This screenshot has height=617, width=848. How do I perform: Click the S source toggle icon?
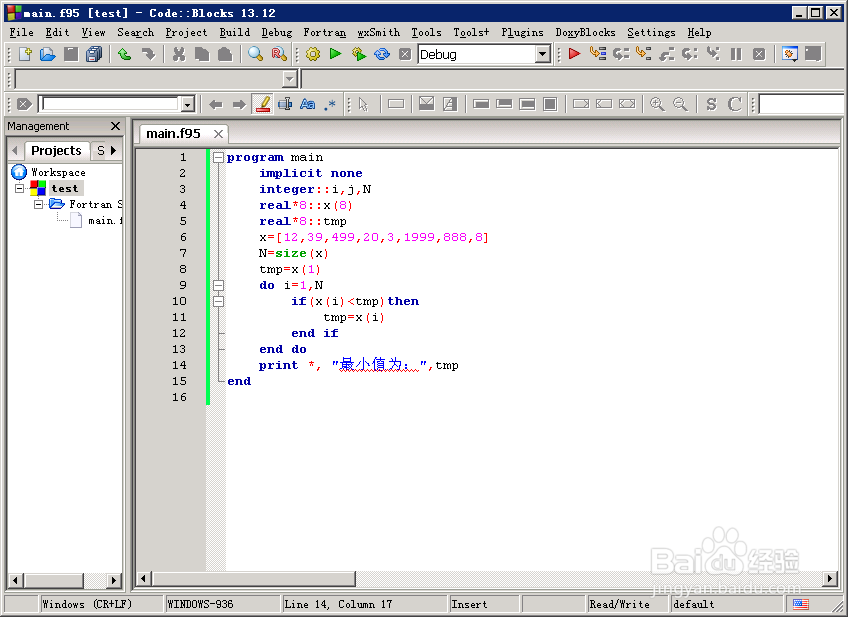(x=711, y=104)
